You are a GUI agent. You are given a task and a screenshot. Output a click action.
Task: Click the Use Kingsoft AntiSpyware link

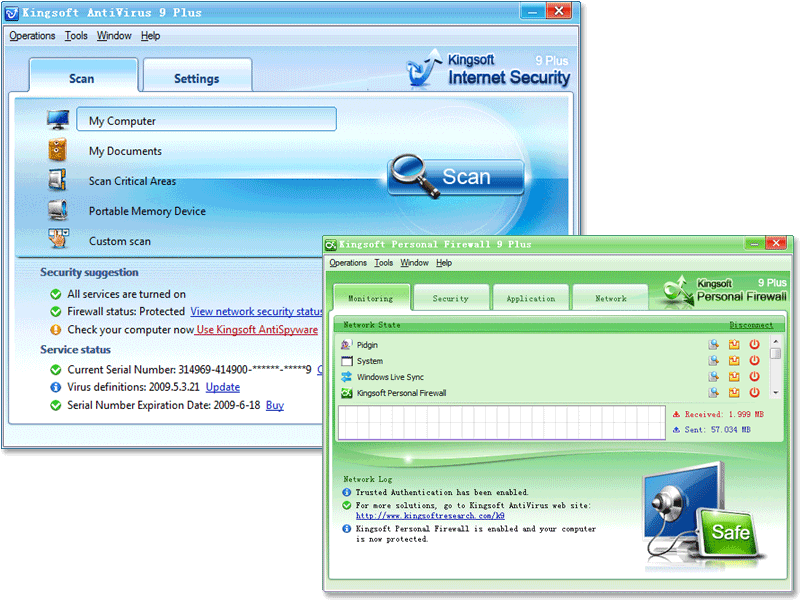(x=257, y=330)
